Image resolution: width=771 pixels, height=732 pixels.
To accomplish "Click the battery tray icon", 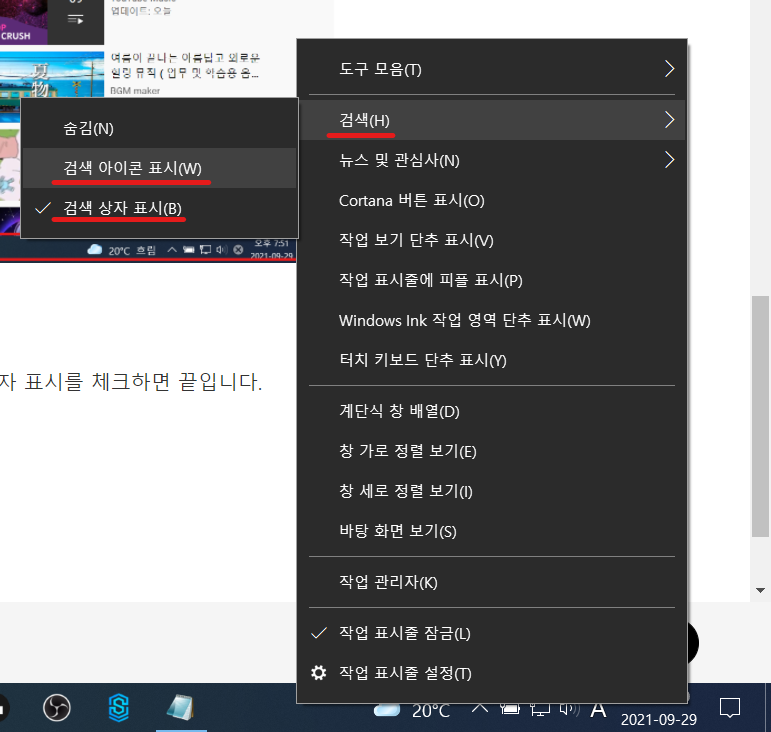I will coord(510,709).
